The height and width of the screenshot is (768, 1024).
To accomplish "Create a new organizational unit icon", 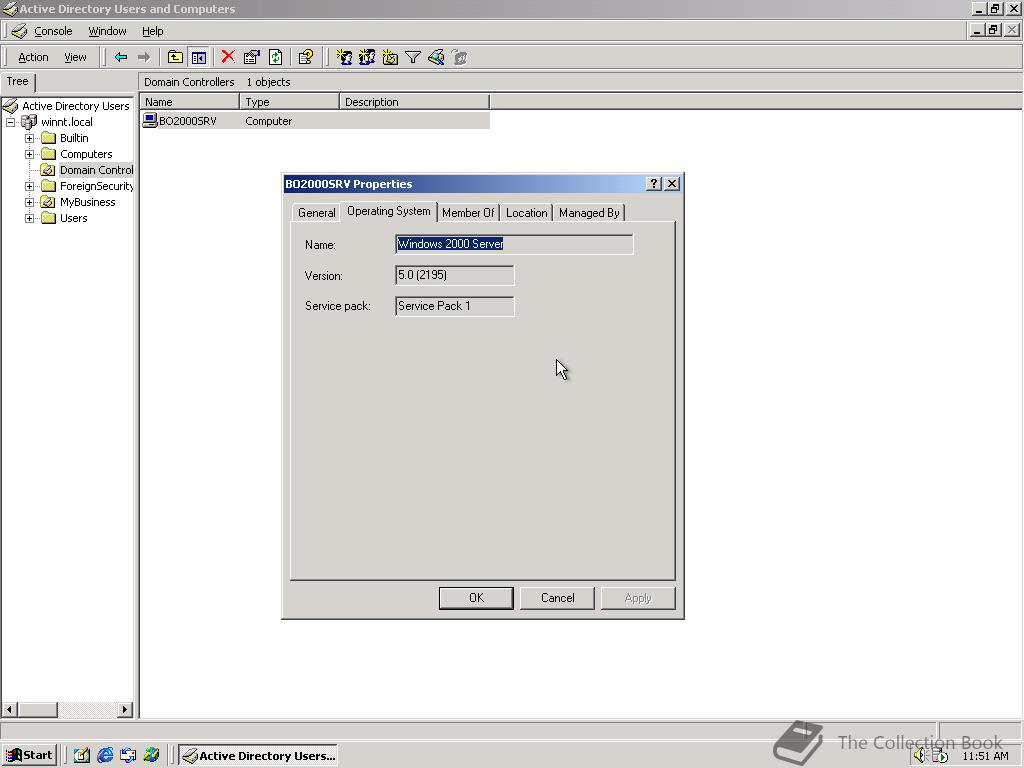I will (390, 57).
